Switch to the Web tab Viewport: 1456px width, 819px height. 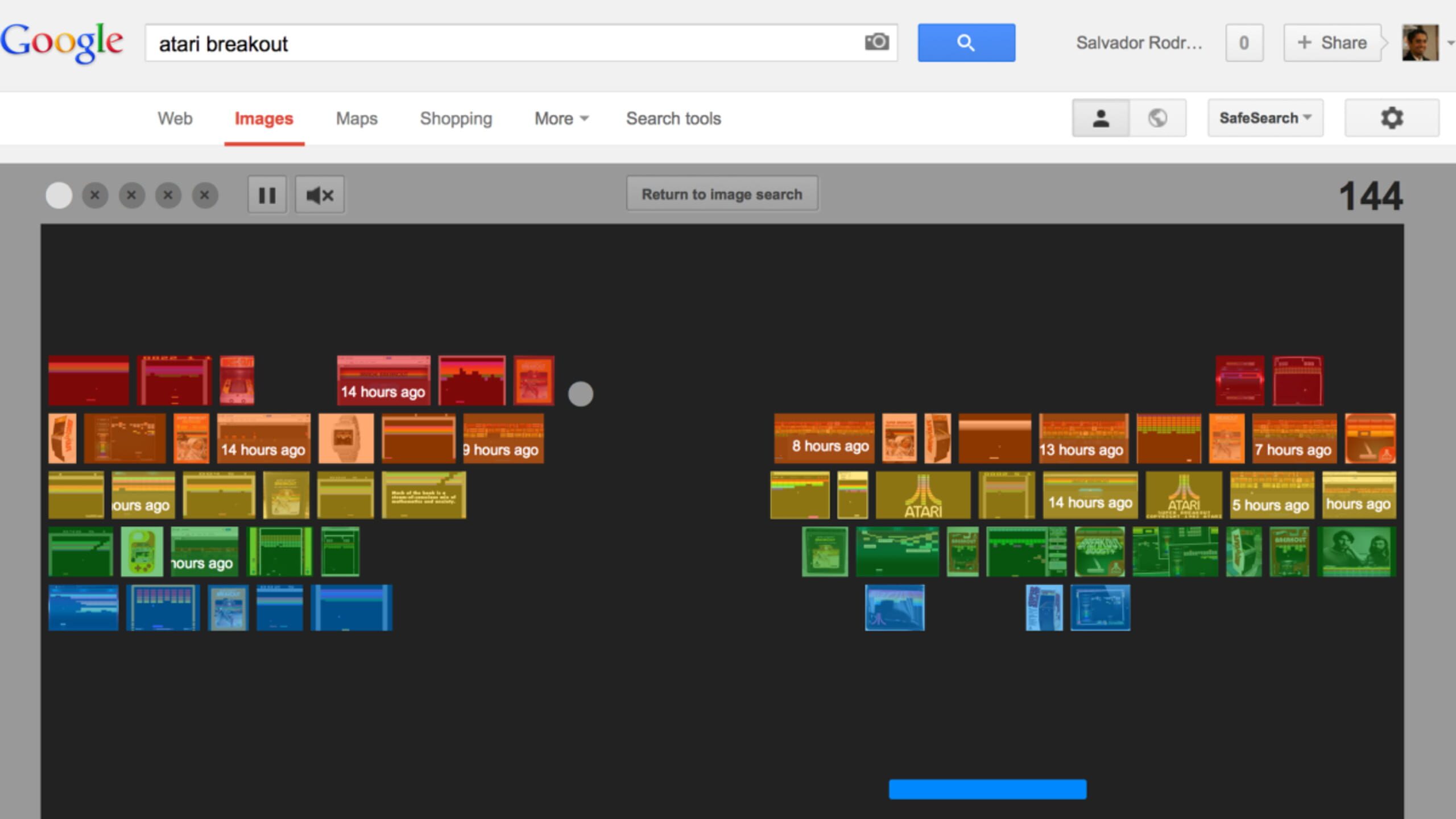click(x=175, y=119)
